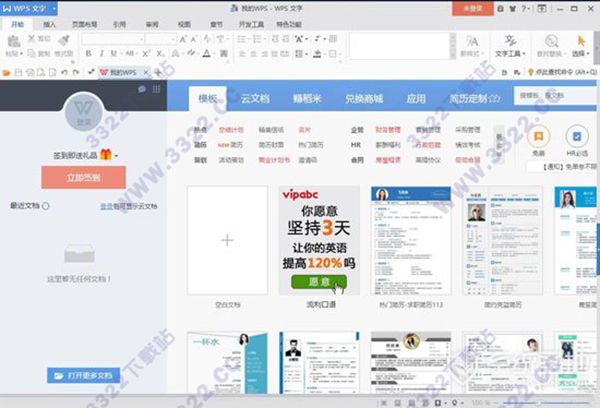Open the 查找替换 dropdown
This screenshot has height=408, width=600.
[551, 46]
